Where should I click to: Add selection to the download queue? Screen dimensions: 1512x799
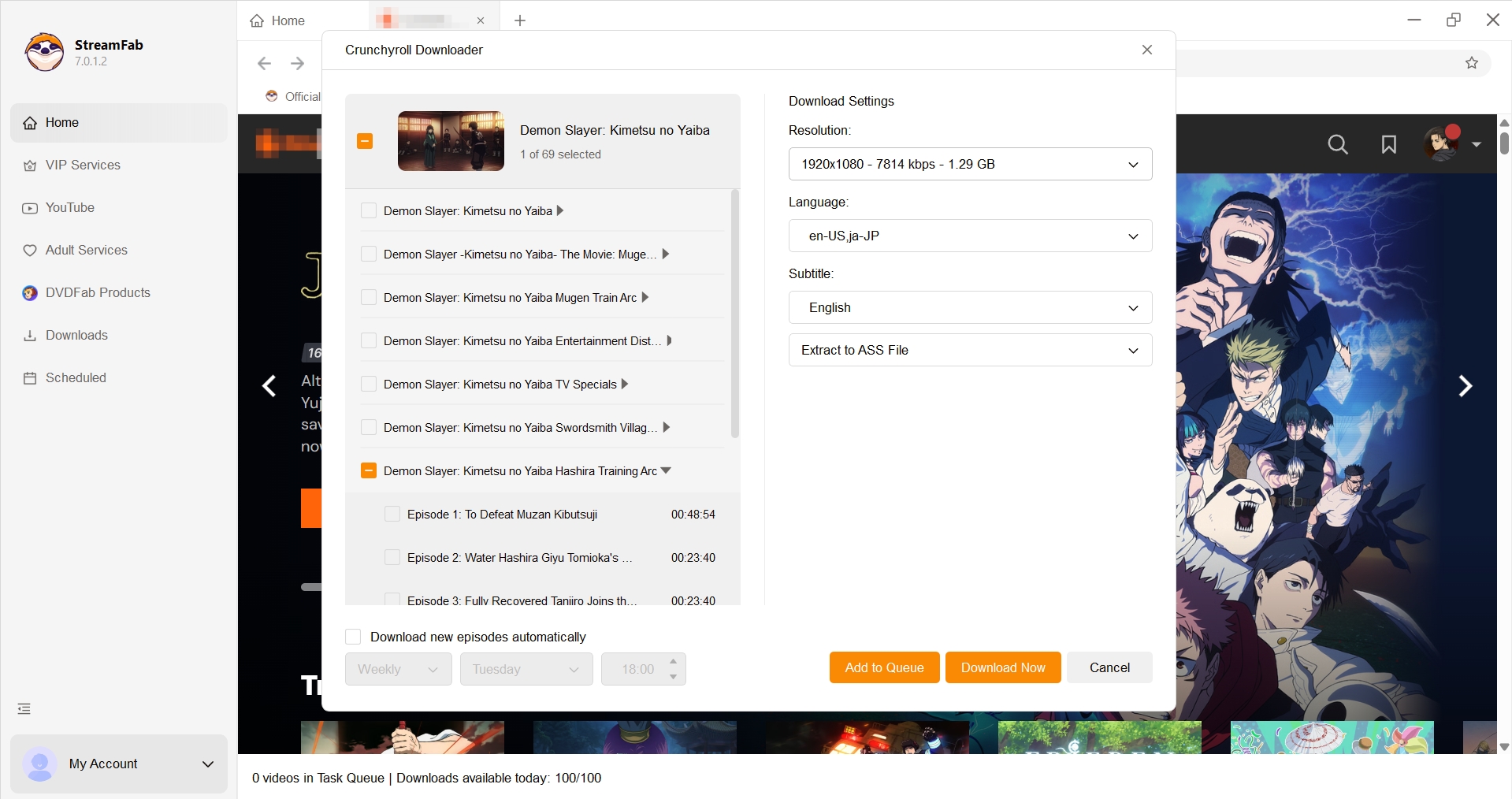[883, 667]
